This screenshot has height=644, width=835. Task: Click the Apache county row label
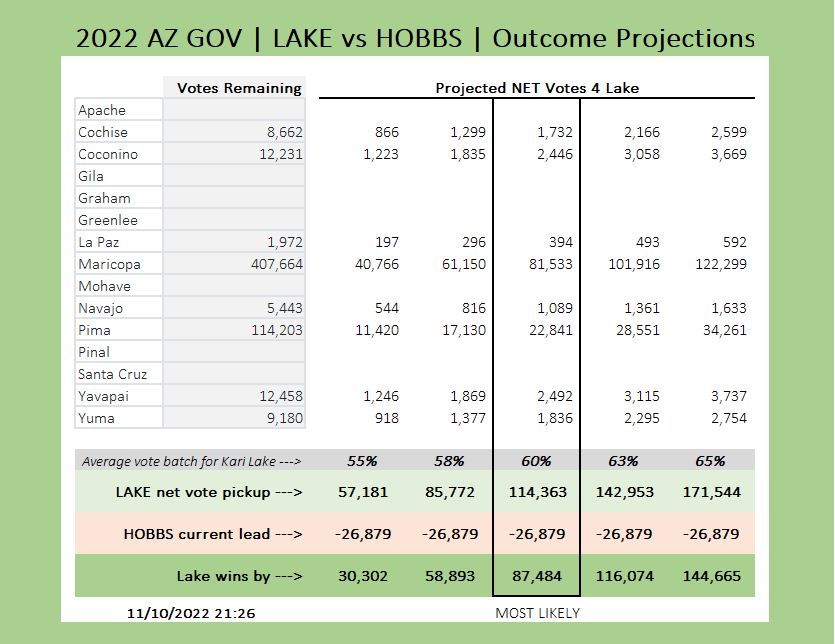[x=102, y=110]
